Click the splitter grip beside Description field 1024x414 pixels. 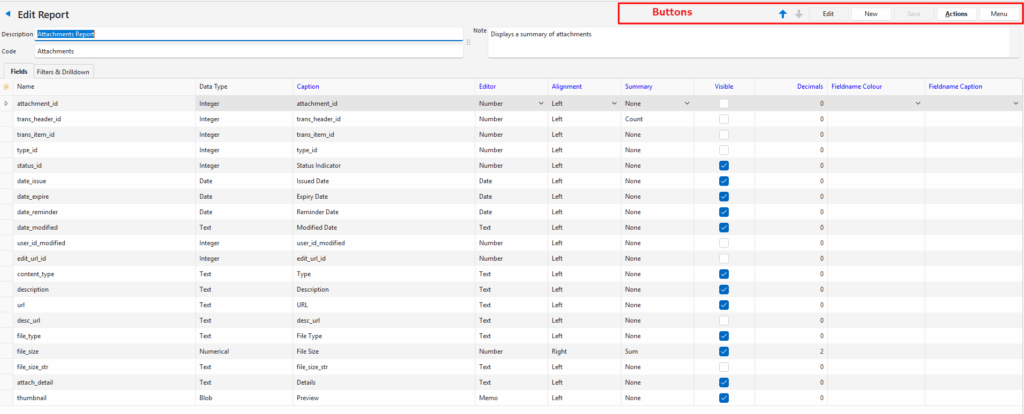point(468,42)
